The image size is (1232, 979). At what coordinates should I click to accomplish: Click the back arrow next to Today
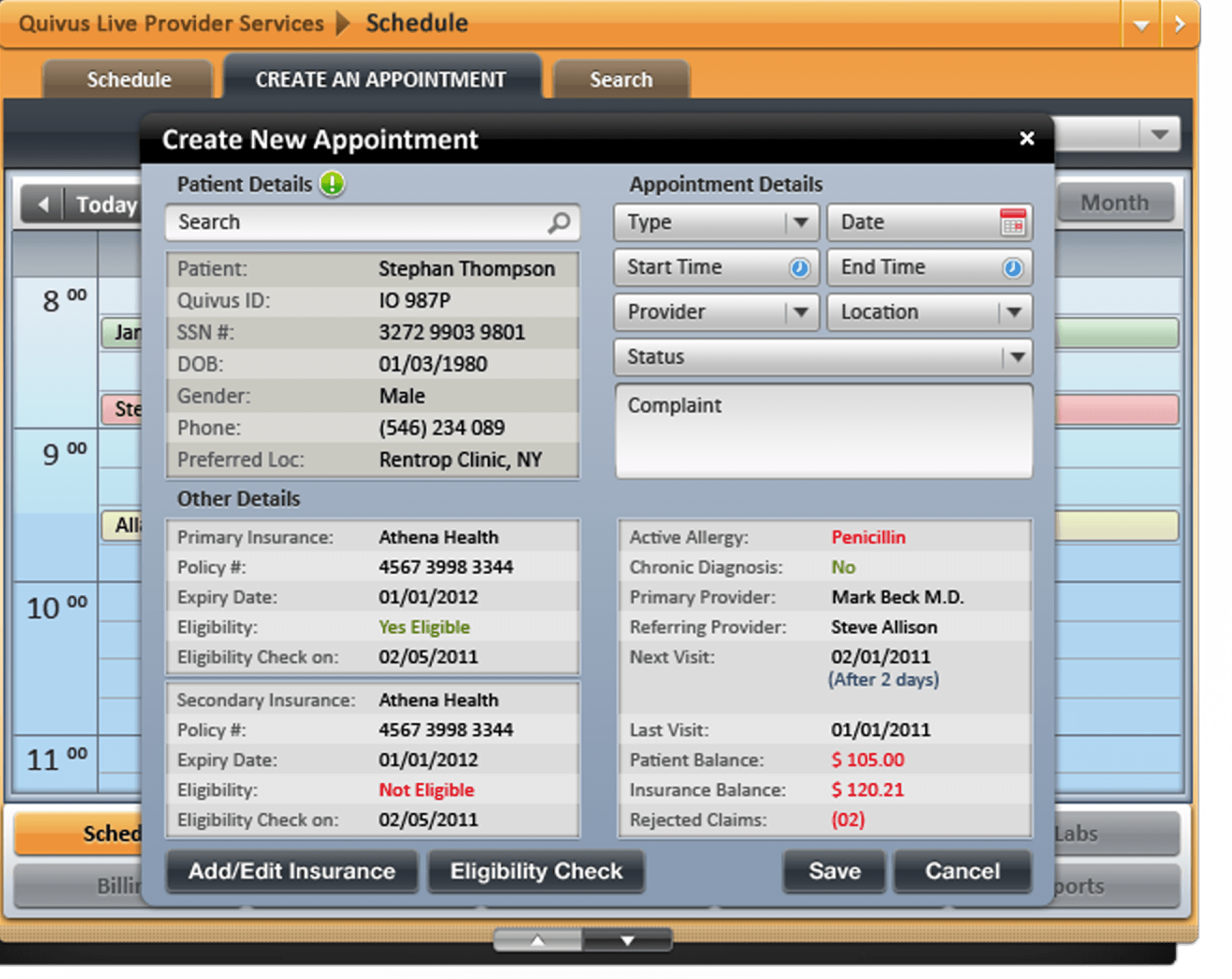point(43,204)
